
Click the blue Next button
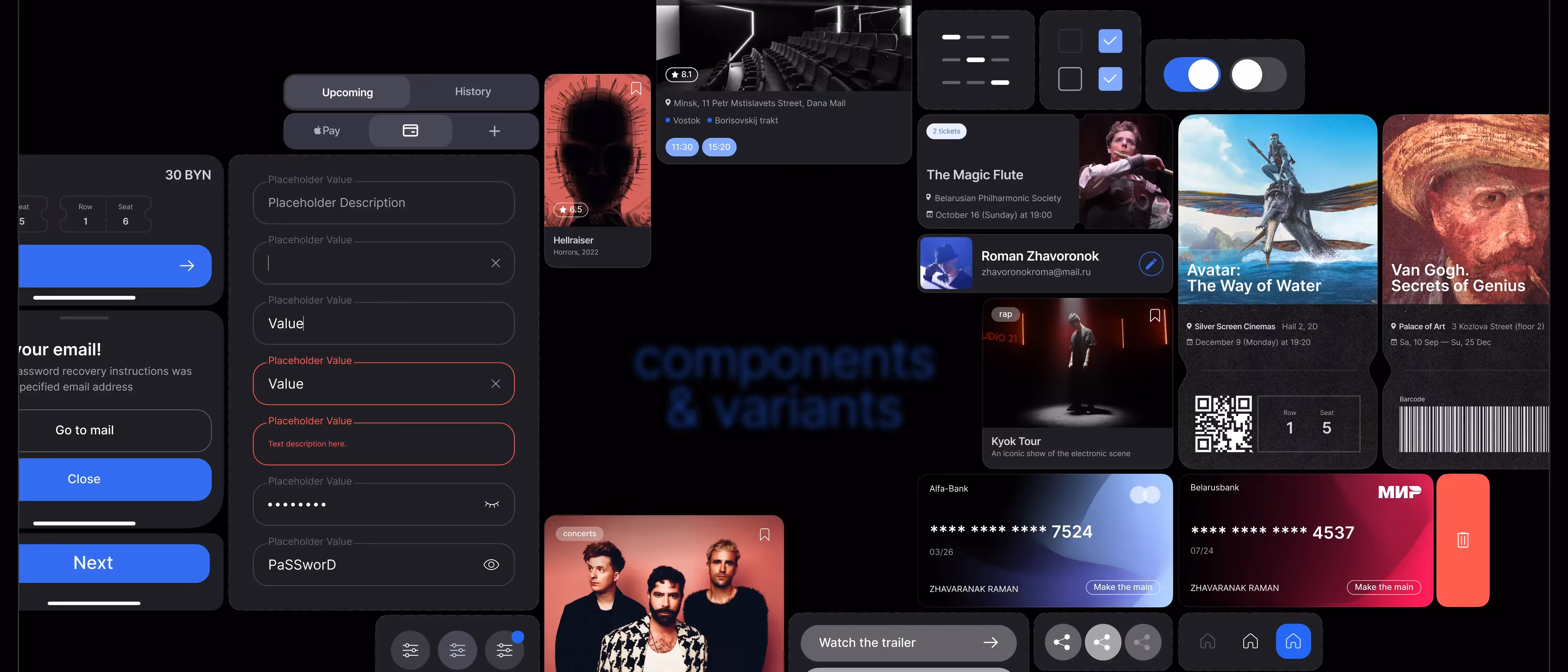pyautogui.click(x=114, y=563)
